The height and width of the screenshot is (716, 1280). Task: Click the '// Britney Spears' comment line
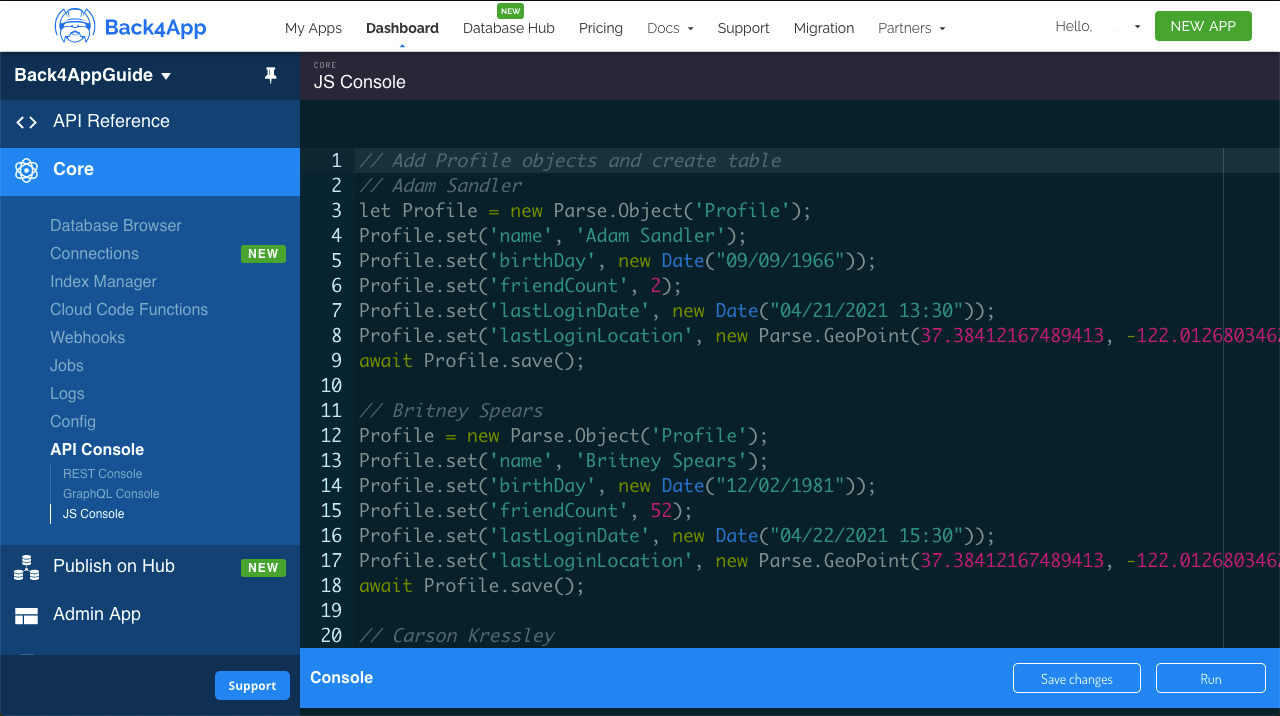[451, 411]
